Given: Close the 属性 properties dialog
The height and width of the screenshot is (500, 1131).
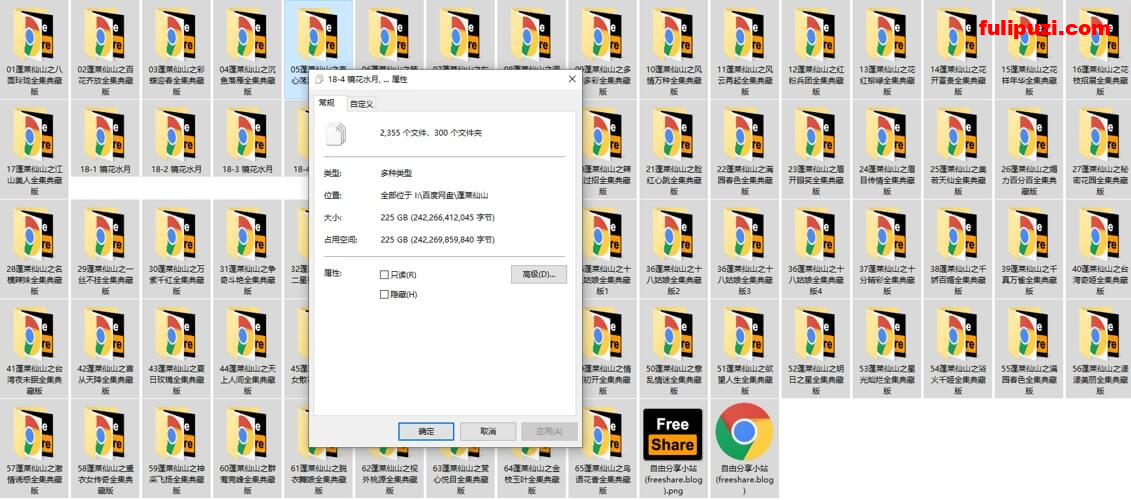Looking at the screenshot, I should (572, 79).
